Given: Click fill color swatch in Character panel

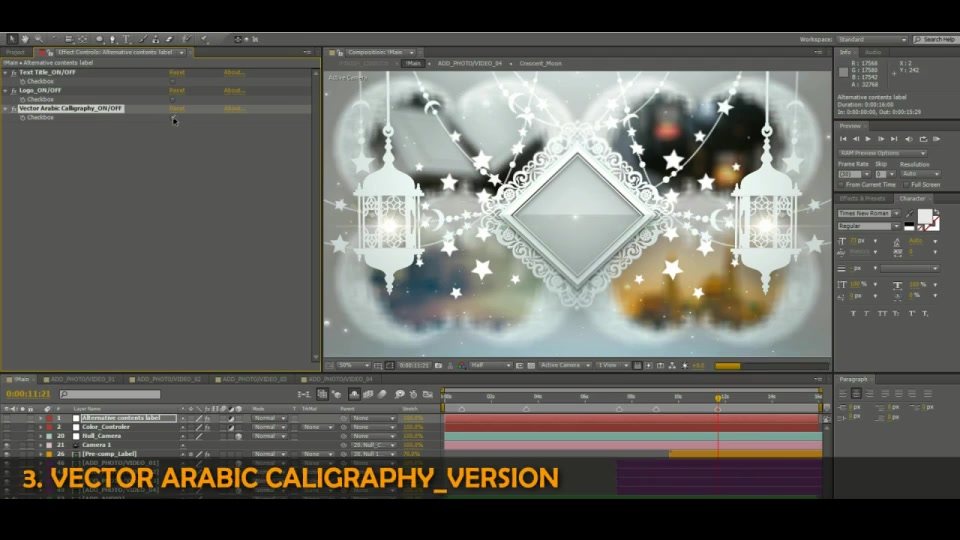Looking at the screenshot, I should 924,216.
